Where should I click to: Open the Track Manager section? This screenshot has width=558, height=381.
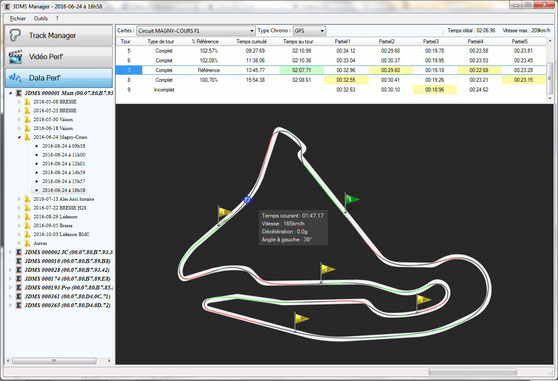pos(59,36)
